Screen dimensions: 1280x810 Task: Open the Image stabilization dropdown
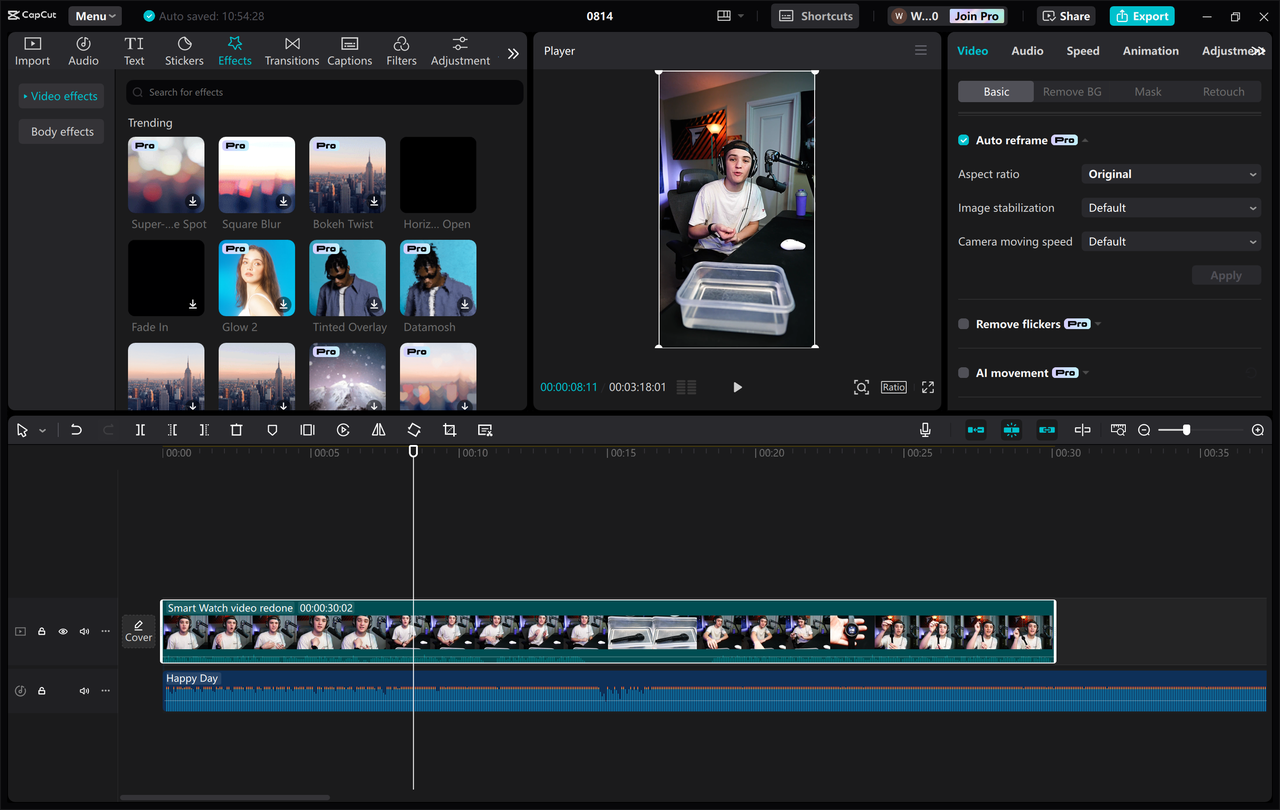1170,207
